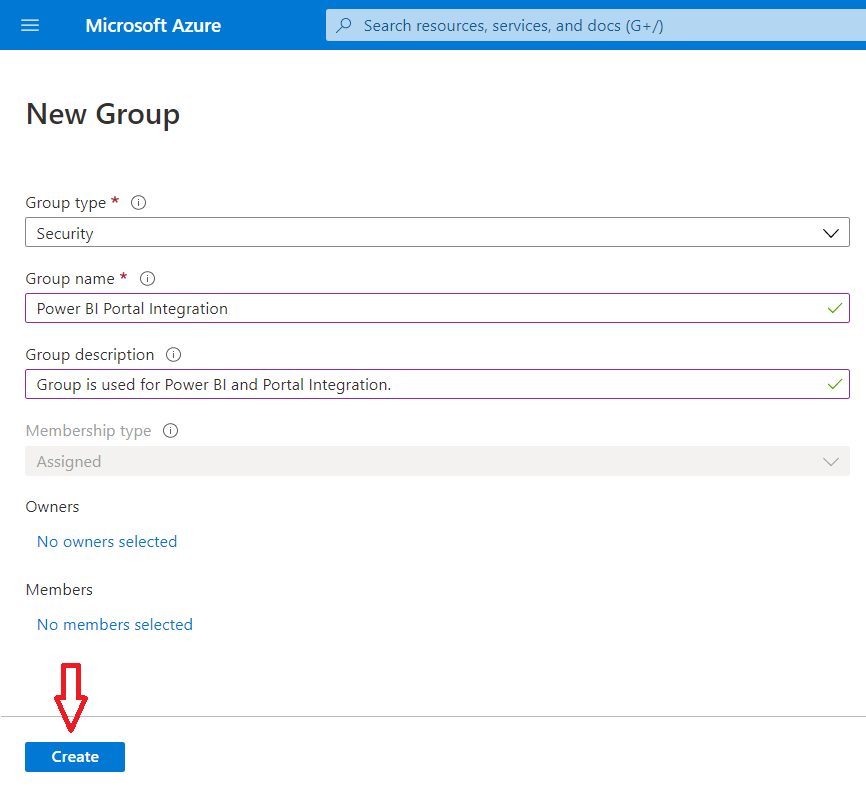Select the No owners selected link
Viewport: 866px width, 791px height.
point(107,542)
